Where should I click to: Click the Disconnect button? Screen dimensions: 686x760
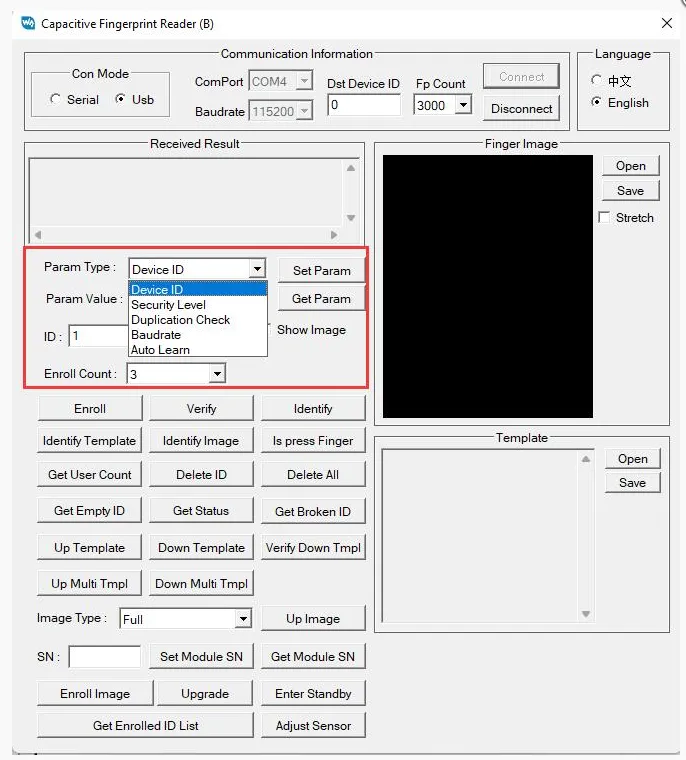tap(521, 109)
